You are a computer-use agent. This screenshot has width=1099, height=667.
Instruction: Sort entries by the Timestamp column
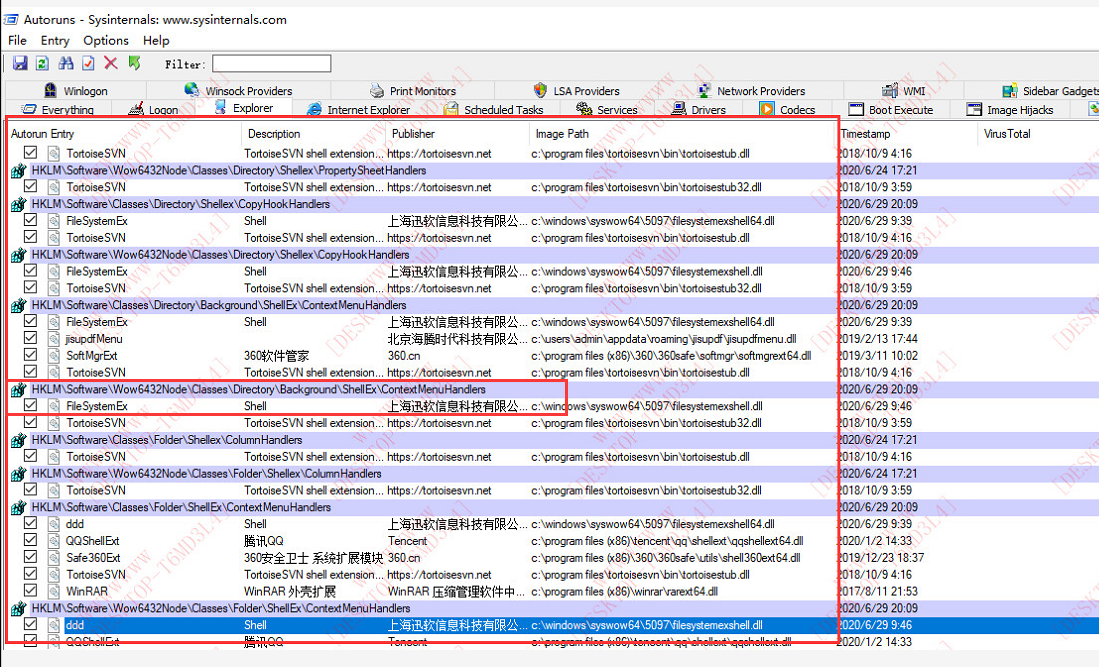[x=907, y=134]
